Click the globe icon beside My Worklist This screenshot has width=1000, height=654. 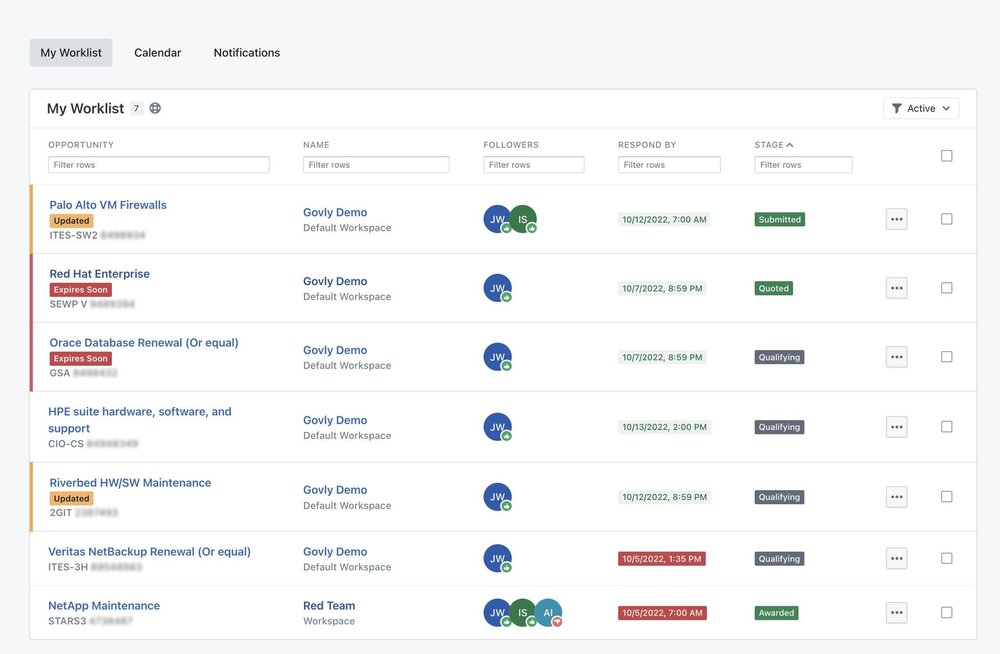pyautogui.click(x=155, y=108)
